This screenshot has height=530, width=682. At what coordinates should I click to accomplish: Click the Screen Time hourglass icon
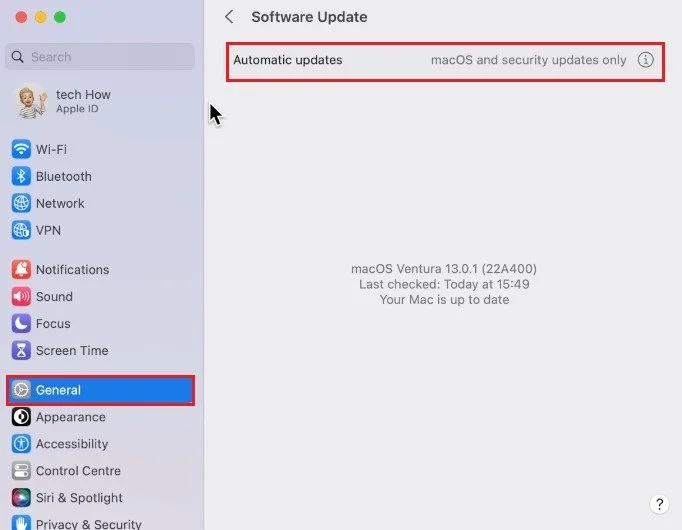click(21, 350)
